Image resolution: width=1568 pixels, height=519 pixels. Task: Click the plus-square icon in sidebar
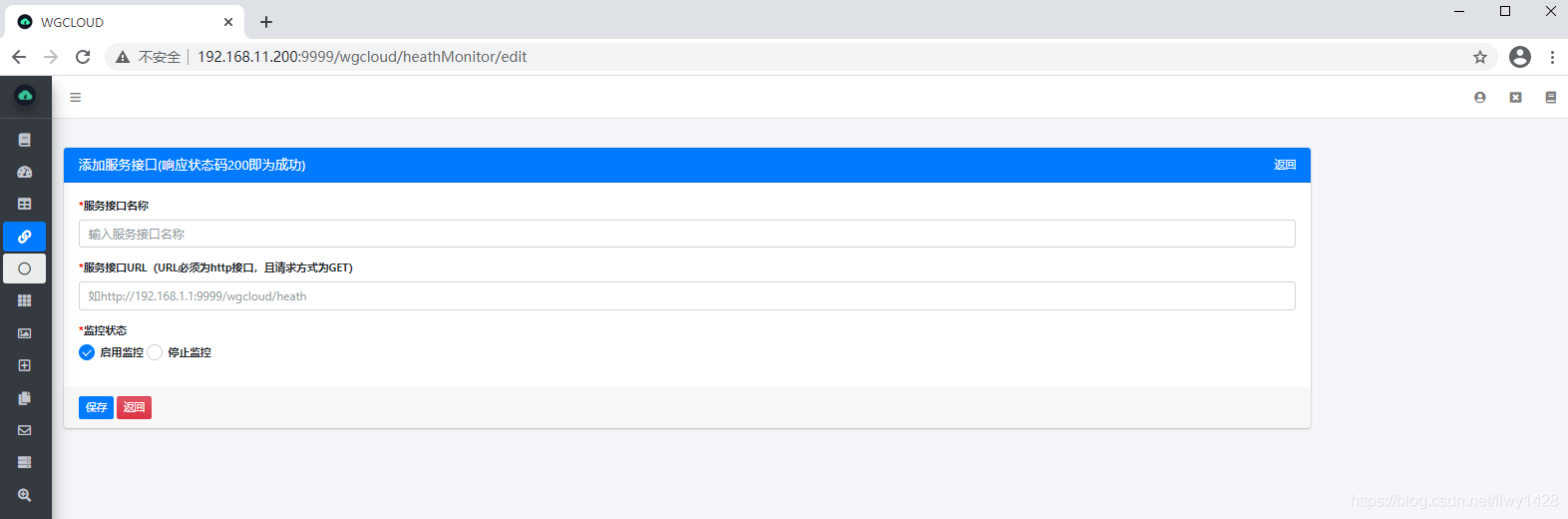(25, 365)
